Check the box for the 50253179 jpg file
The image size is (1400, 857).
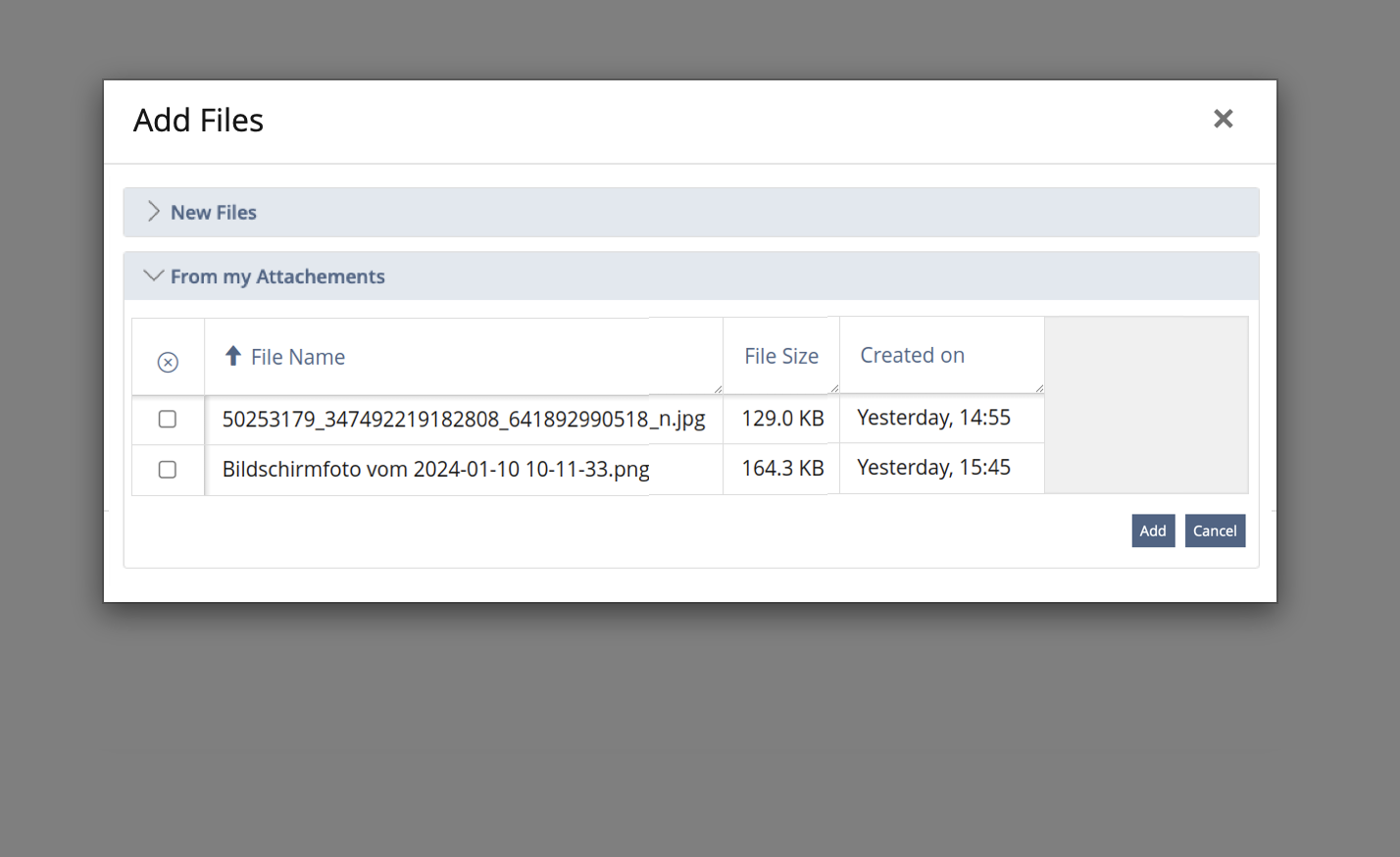point(168,419)
